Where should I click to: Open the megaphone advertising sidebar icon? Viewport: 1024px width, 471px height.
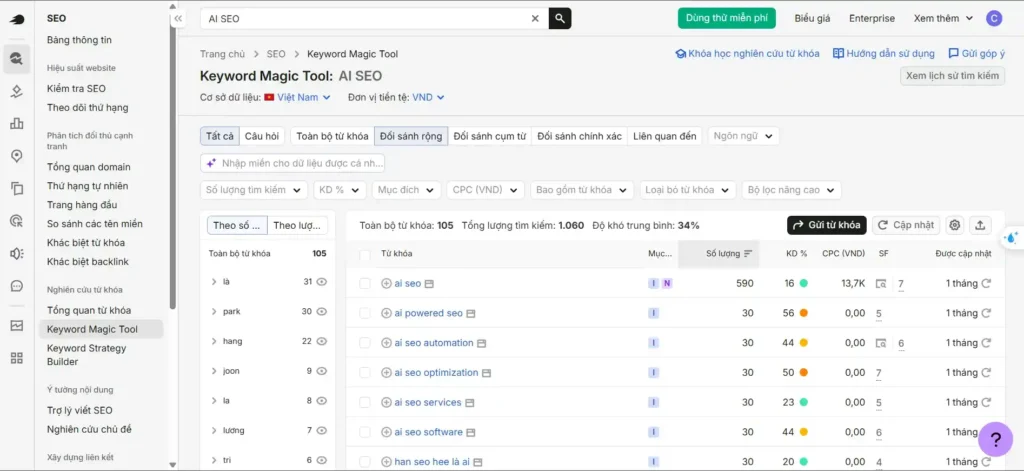click(17, 253)
